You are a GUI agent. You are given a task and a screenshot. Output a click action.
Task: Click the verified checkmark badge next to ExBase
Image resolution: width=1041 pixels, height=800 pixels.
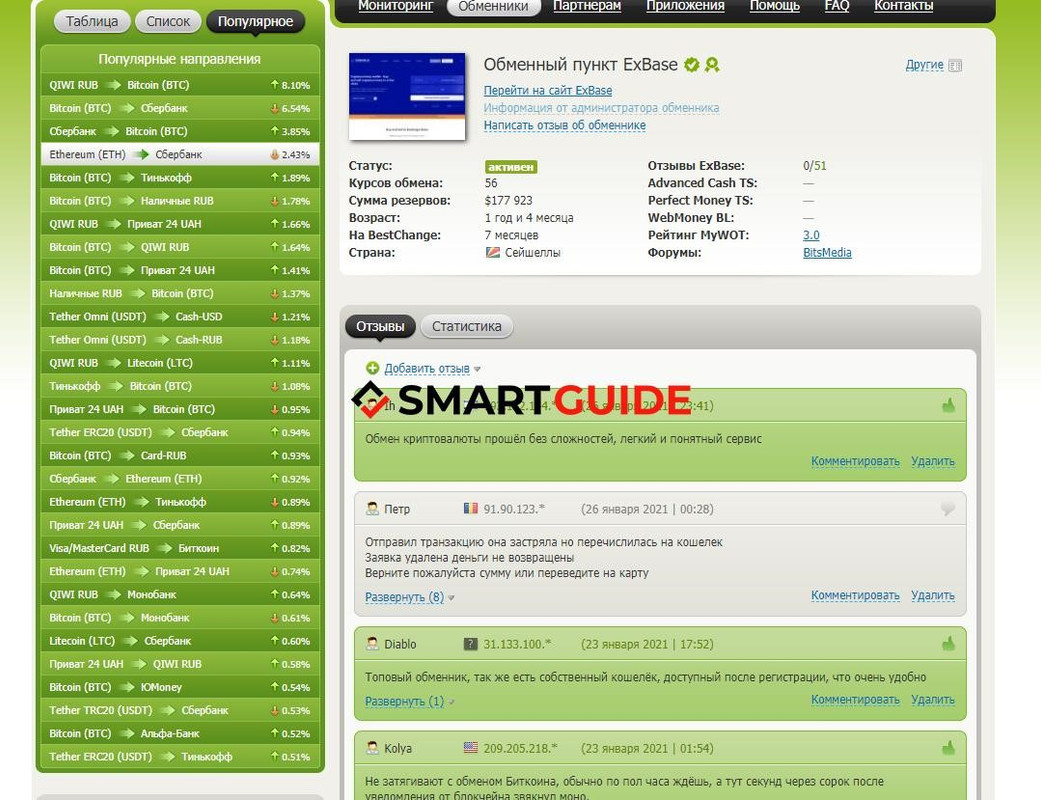click(x=691, y=65)
